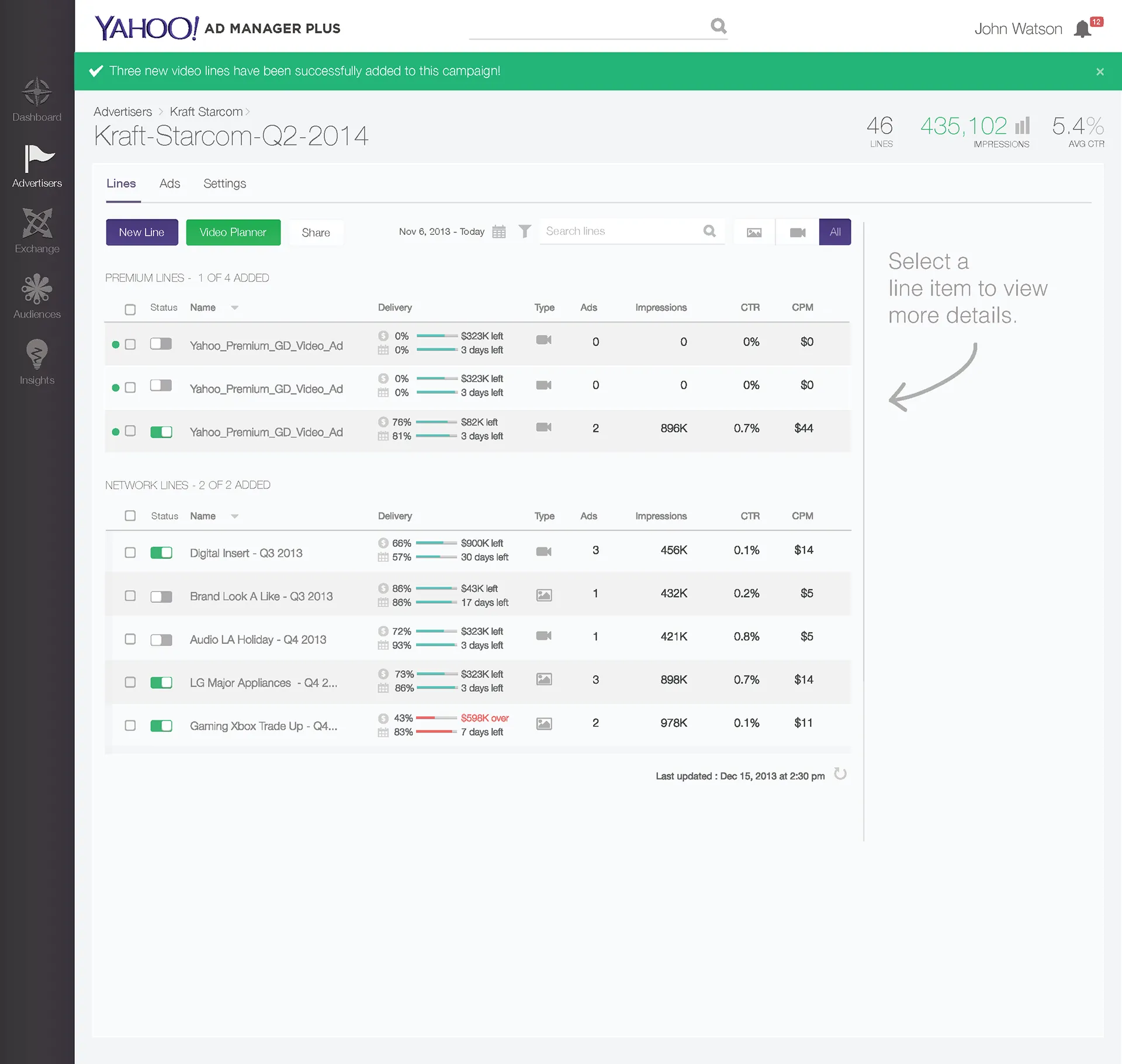Screen dimensions: 1122x1064
Task: Switch to the Ads tab
Action: tap(169, 183)
